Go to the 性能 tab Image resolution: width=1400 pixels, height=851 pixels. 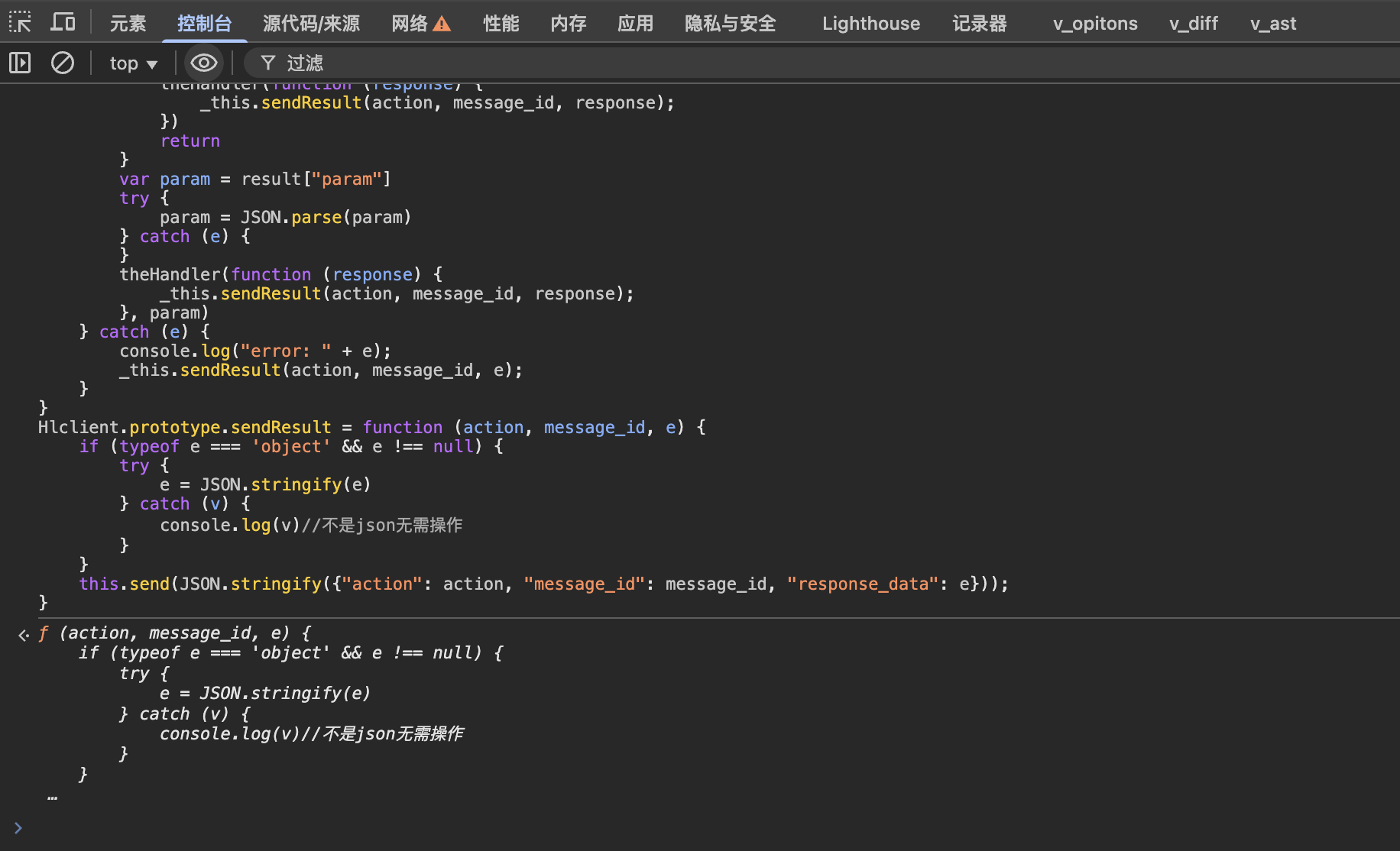(501, 24)
